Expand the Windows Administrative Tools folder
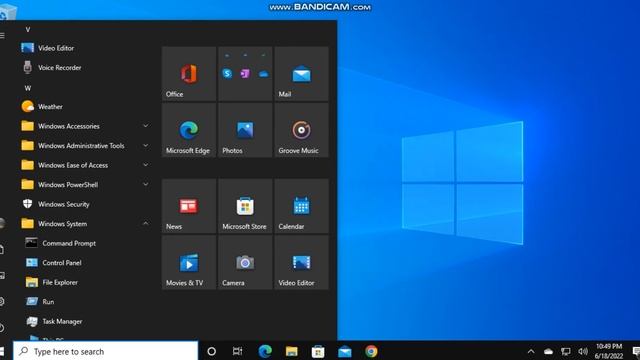This screenshot has width=640, height=360. pos(86,146)
